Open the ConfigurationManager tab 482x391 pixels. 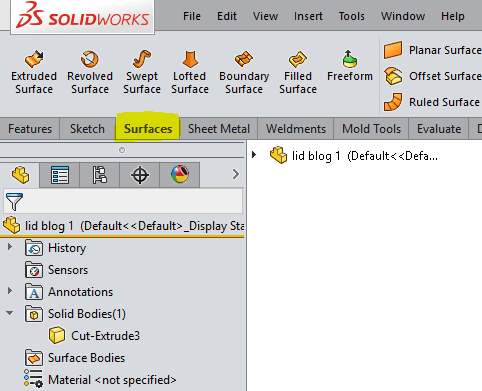100,175
